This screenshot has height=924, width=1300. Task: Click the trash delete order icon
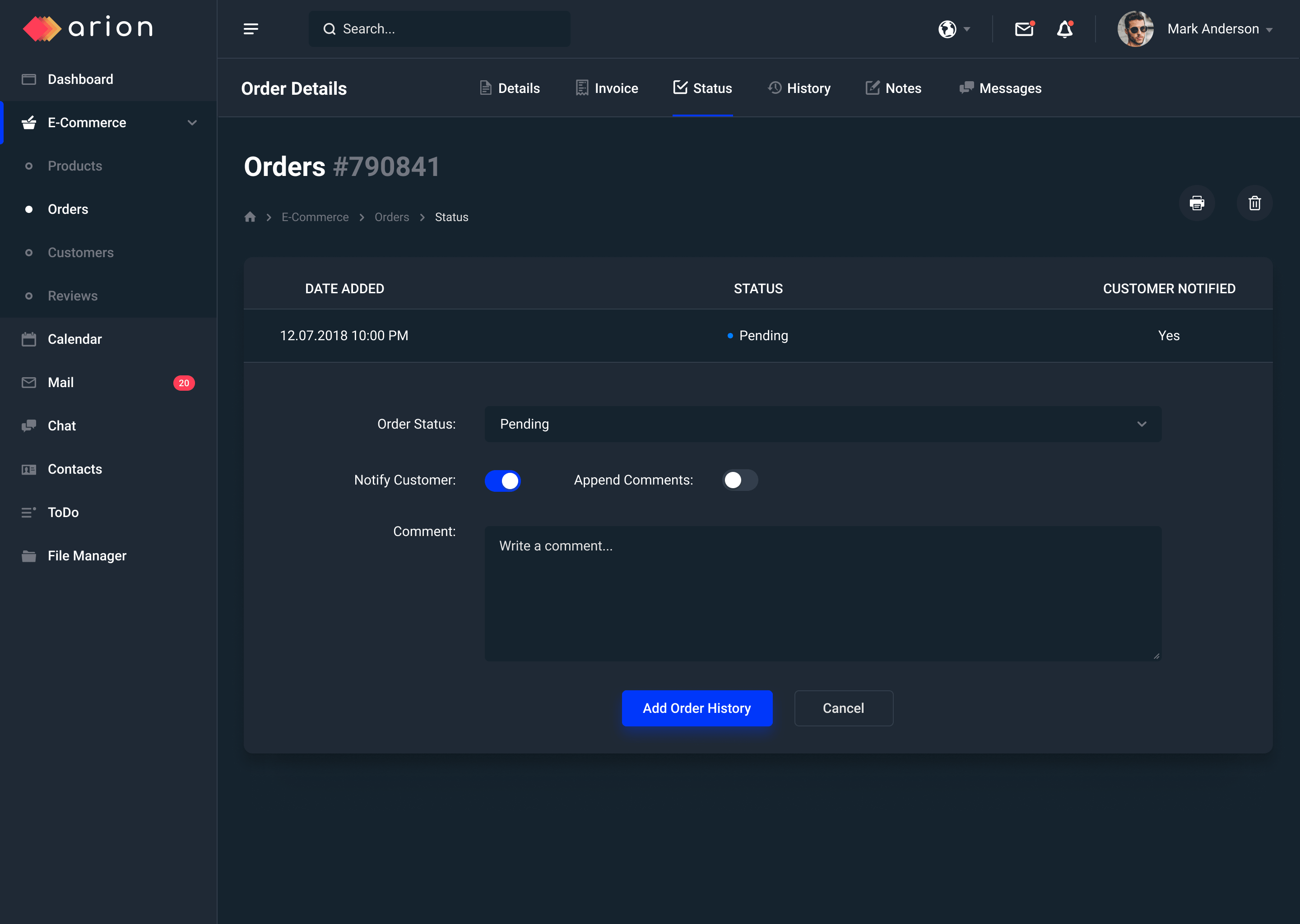tap(1254, 203)
